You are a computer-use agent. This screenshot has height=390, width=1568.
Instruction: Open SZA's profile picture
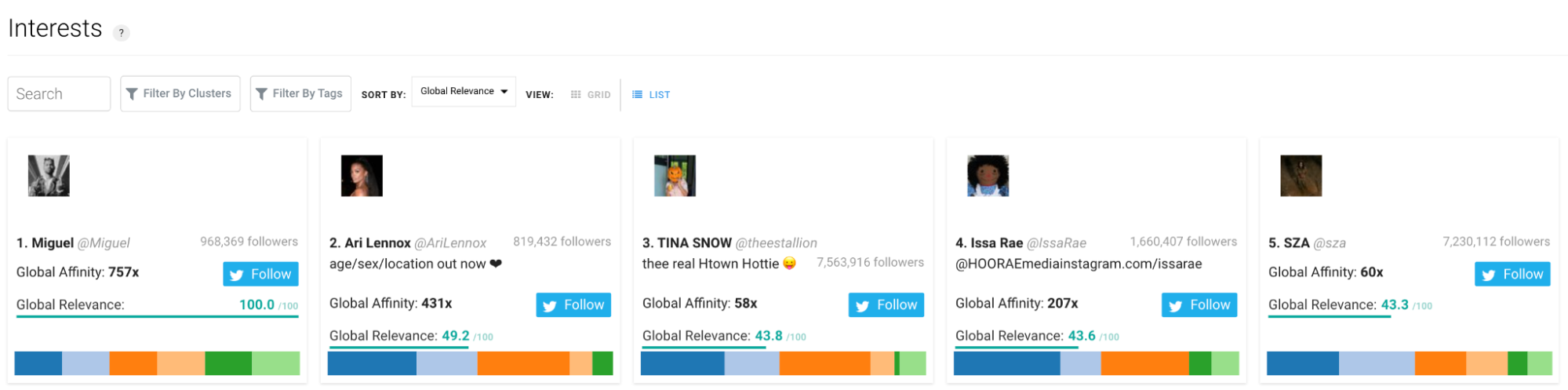pyautogui.click(x=1301, y=176)
